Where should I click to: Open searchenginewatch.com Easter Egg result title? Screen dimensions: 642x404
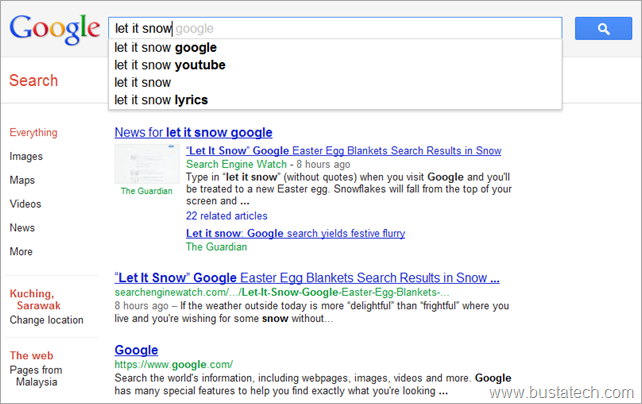[x=307, y=278]
